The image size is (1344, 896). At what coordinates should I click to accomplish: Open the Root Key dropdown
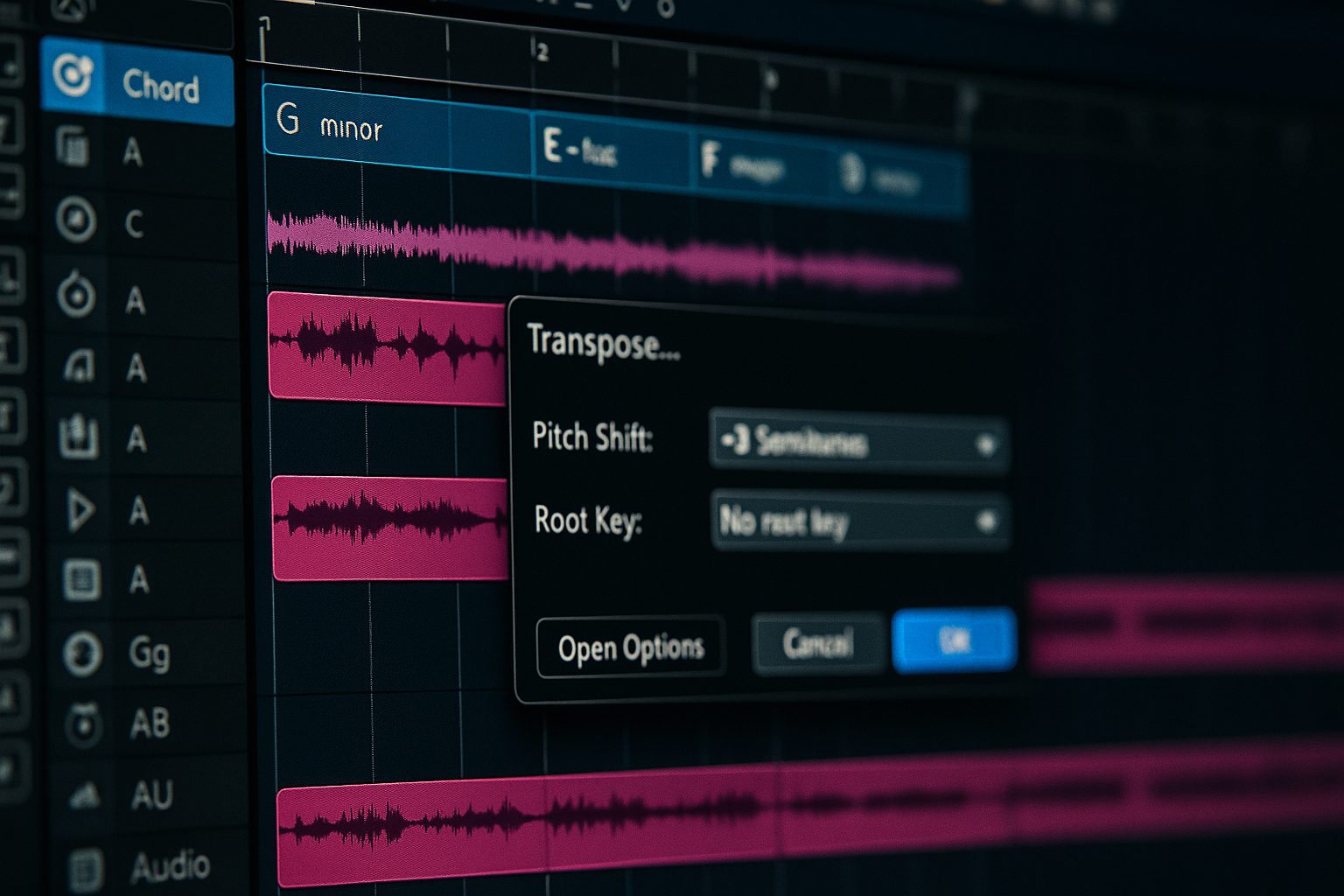click(859, 522)
